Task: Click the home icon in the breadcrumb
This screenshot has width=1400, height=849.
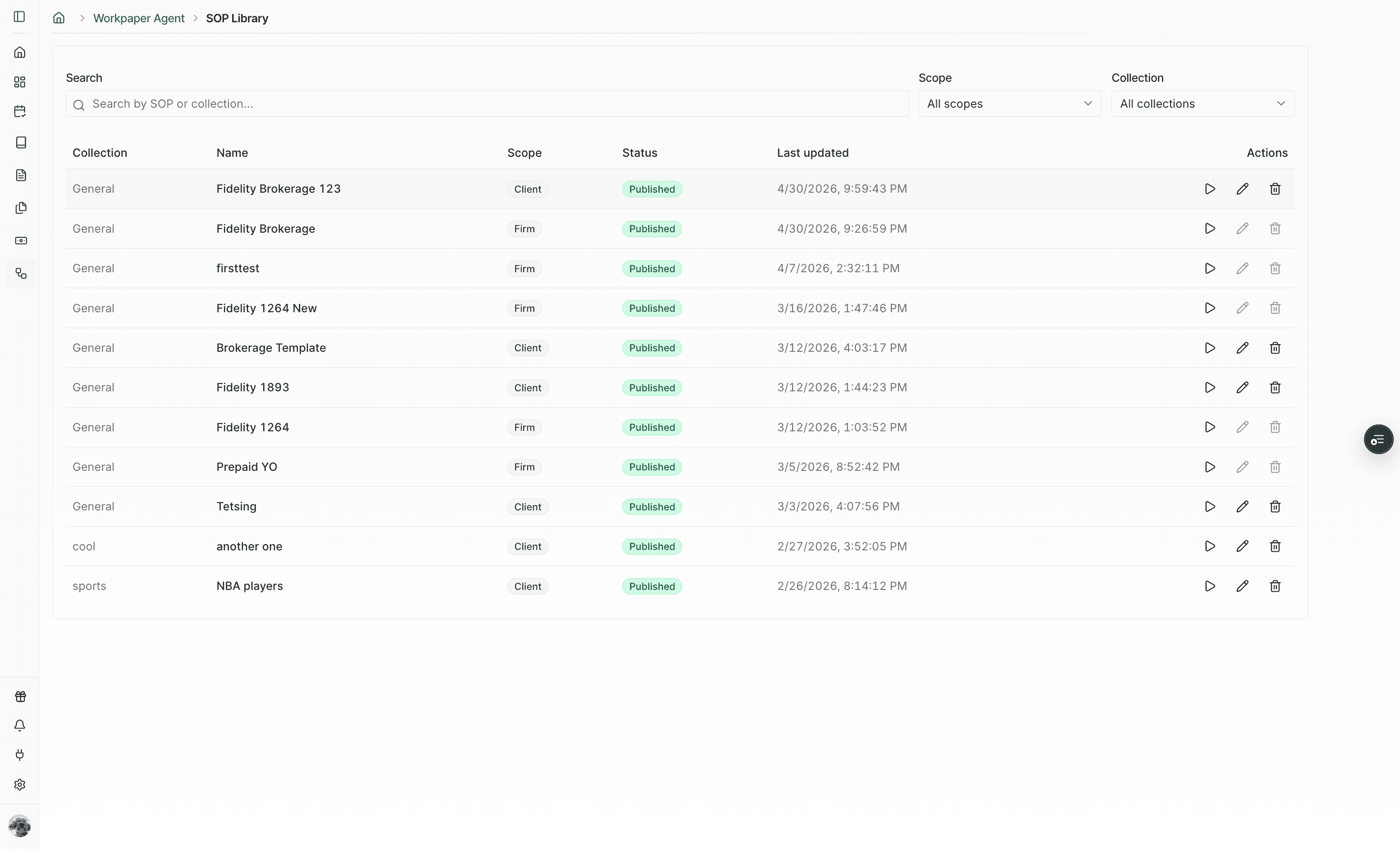Action: tap(59, 18)
